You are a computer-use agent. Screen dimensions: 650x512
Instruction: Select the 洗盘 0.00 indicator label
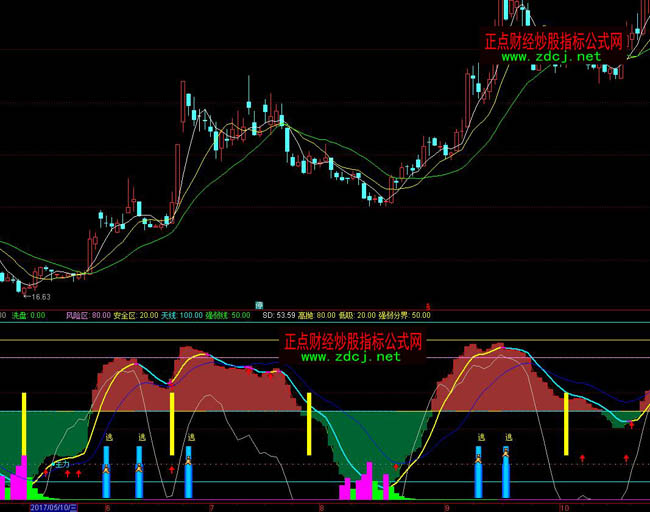coord(29,315)
